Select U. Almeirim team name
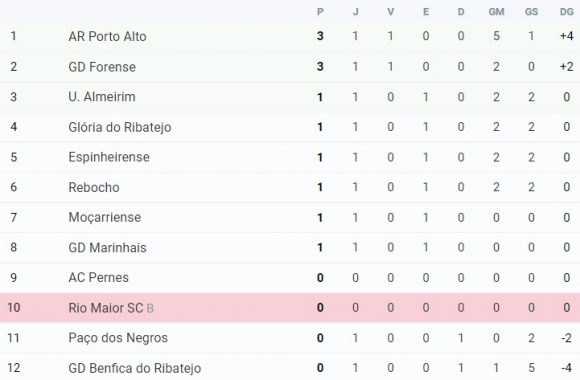Screen dimensions: 580x380 [x=102, y=97]
